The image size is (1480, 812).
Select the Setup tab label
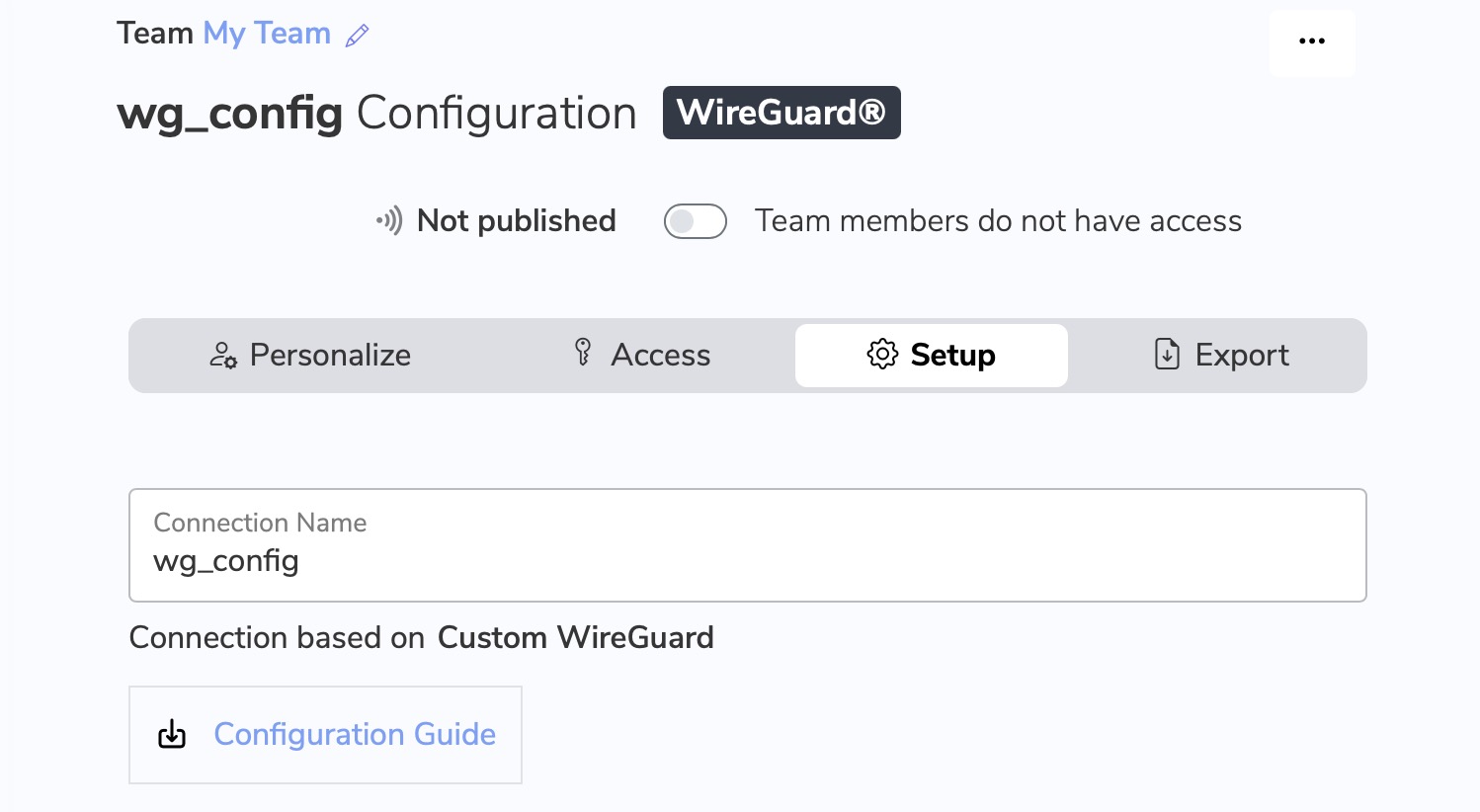(x=952, y=355)
